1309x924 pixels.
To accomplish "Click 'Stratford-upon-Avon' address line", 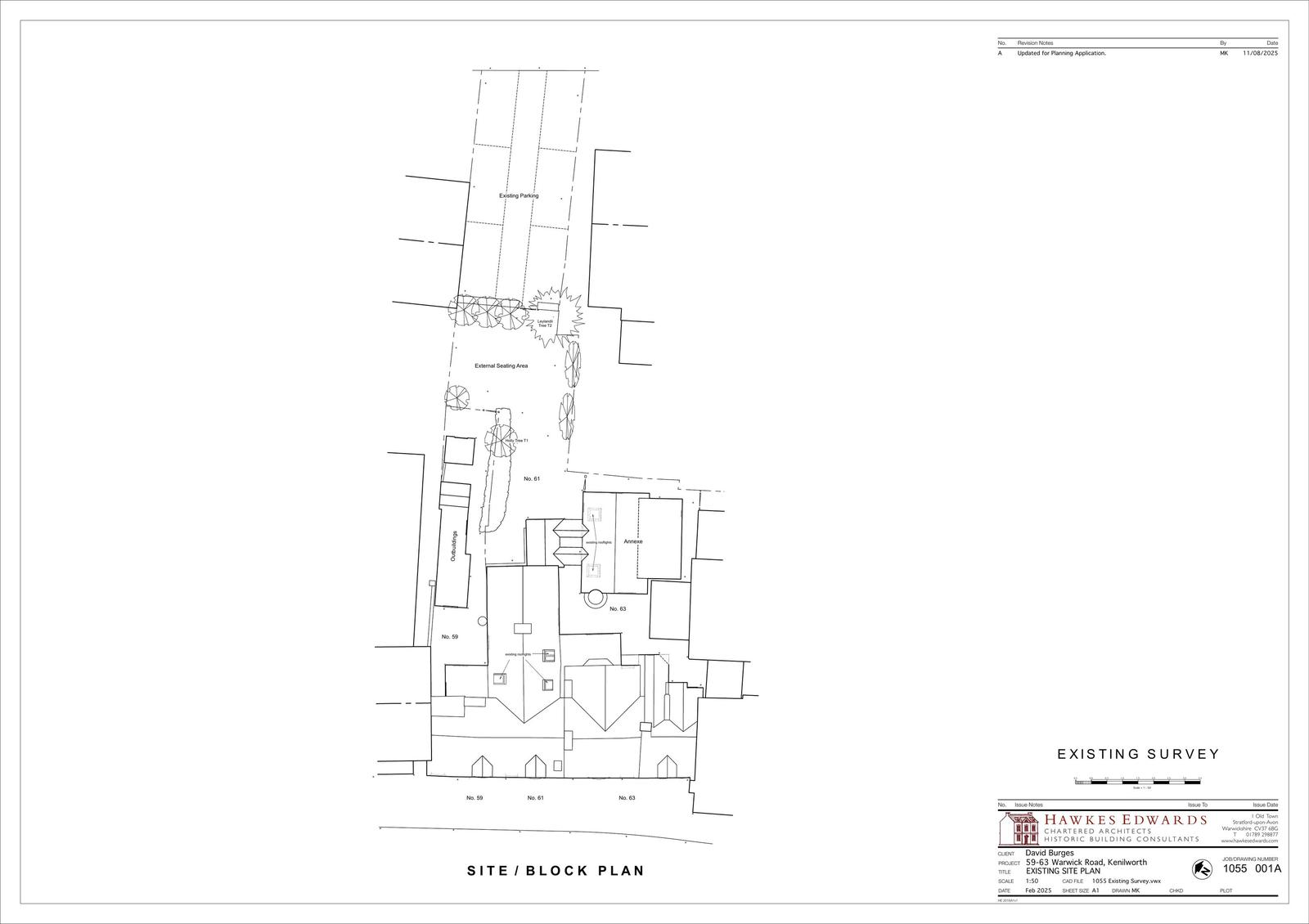I will [1255, 822].
